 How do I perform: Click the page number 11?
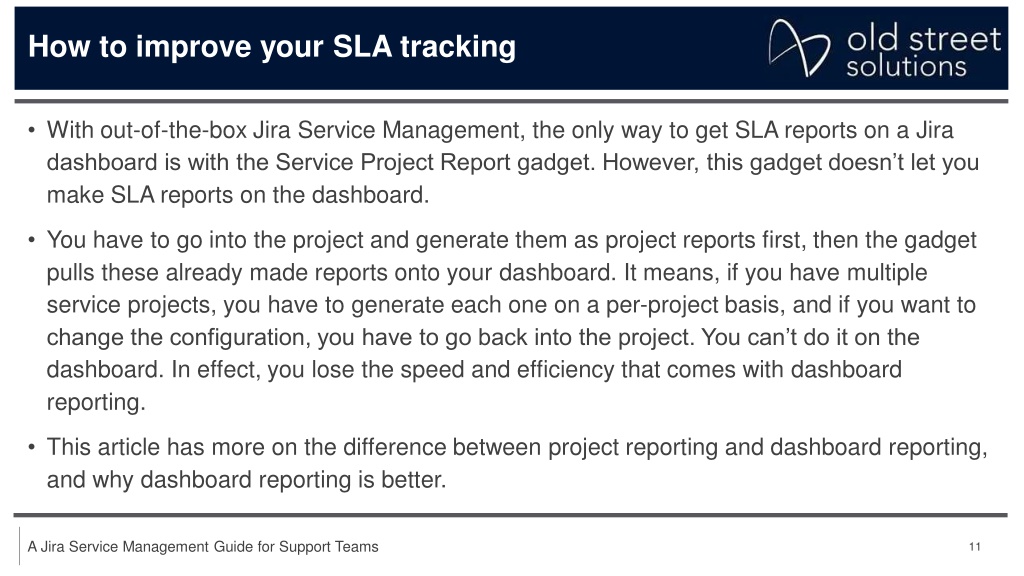point(974,547)
